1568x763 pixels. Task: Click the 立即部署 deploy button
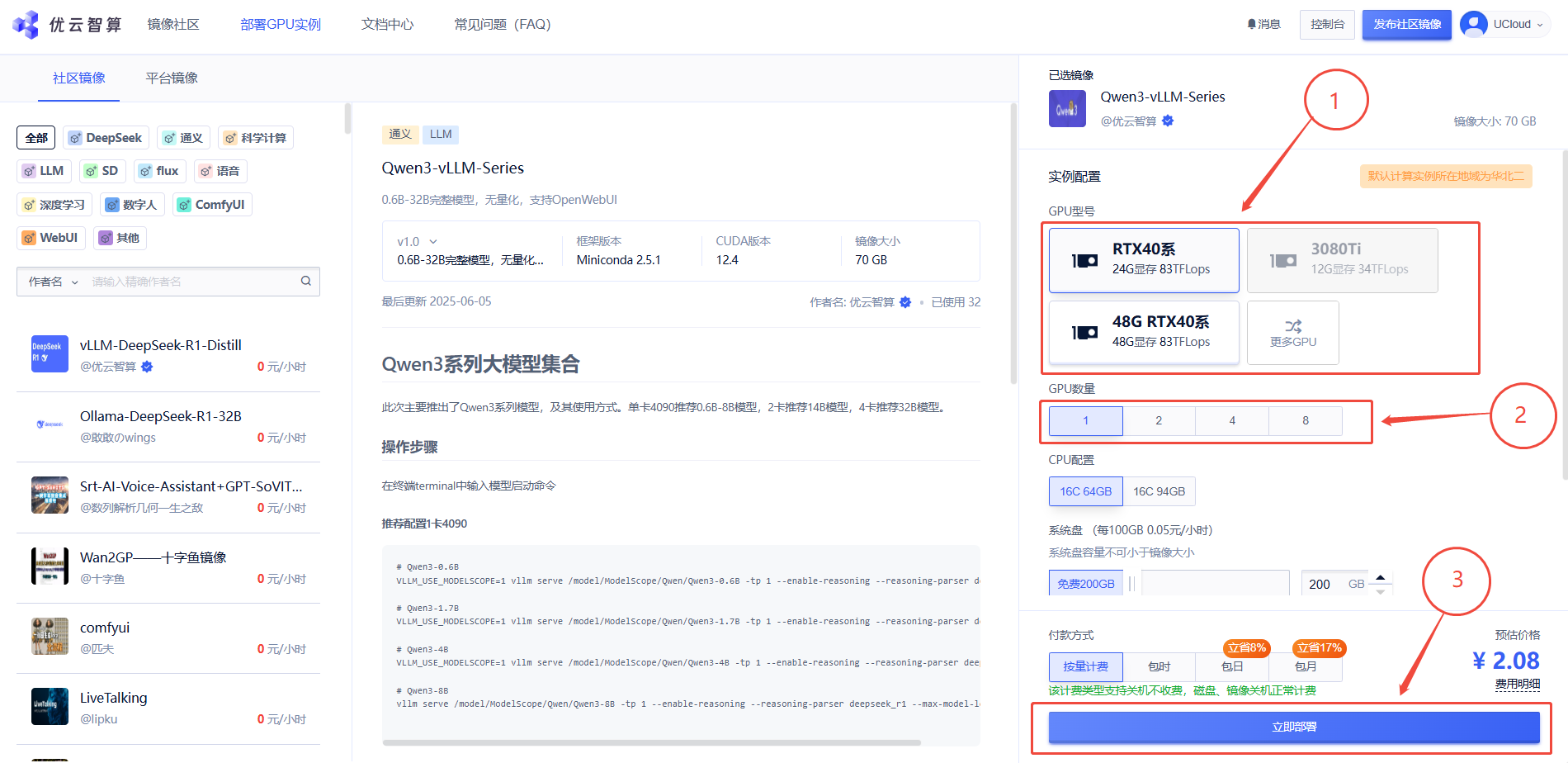click(1294, 727)
